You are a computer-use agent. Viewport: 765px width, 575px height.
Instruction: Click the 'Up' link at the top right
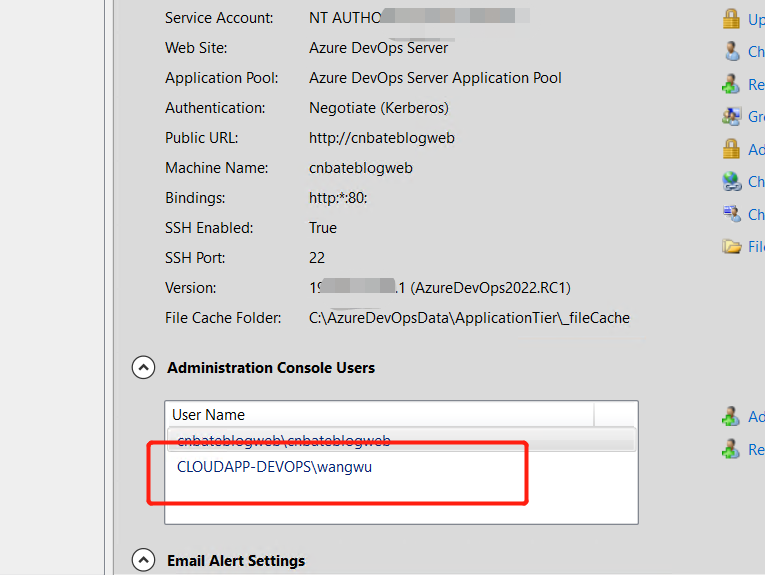point(756,20)
